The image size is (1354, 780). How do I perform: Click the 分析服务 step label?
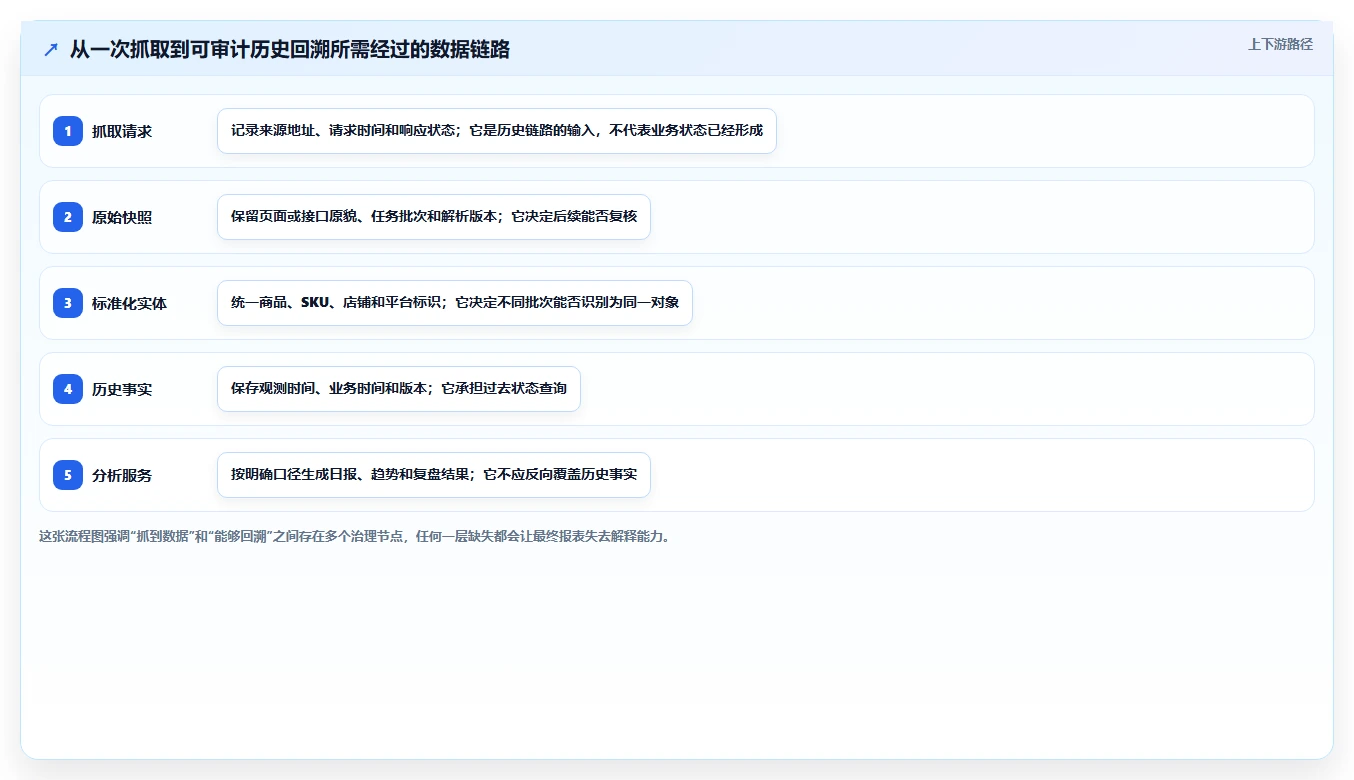click(x=122, y=475)
